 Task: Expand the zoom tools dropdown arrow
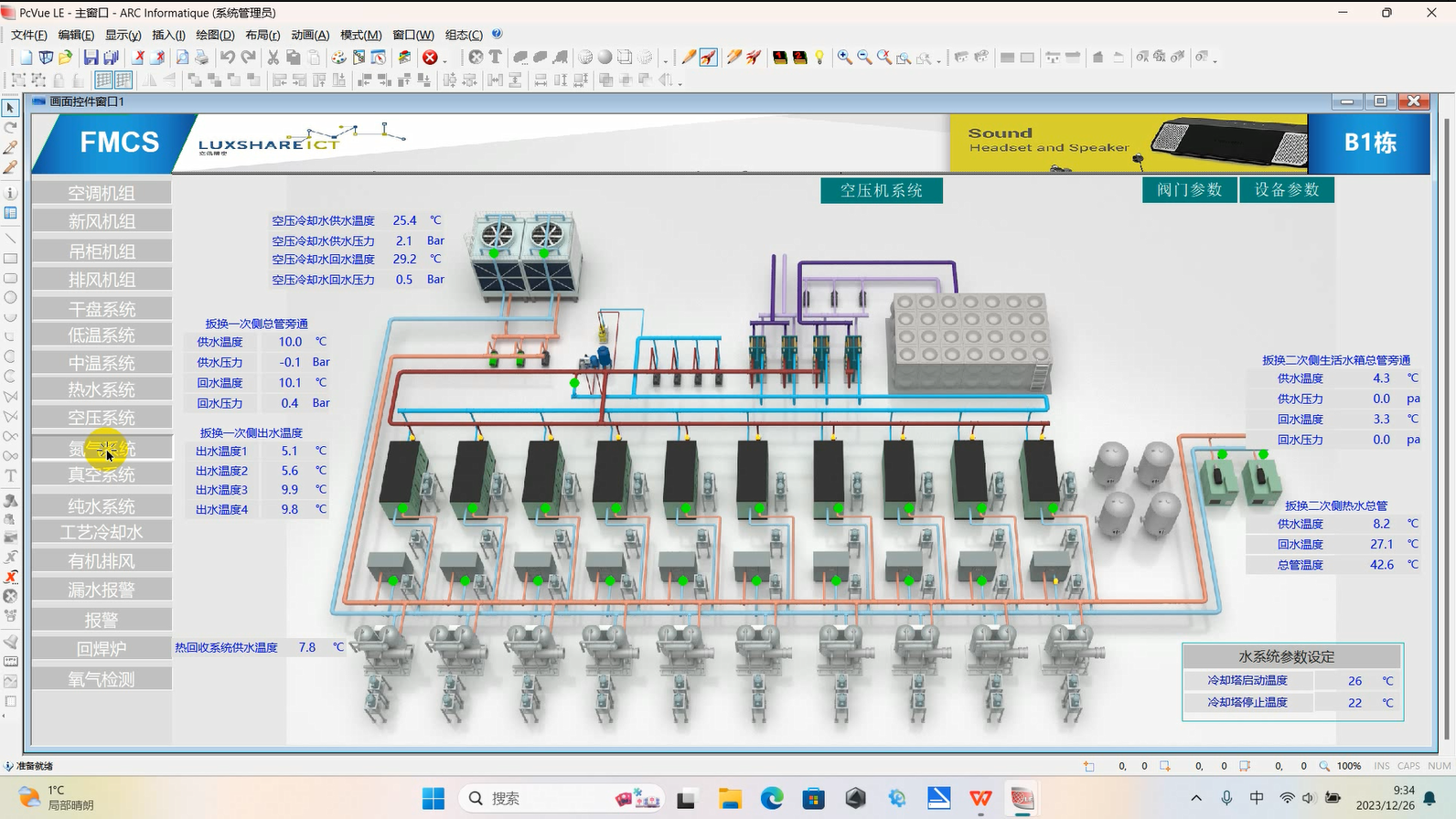(x=939, y=60)
